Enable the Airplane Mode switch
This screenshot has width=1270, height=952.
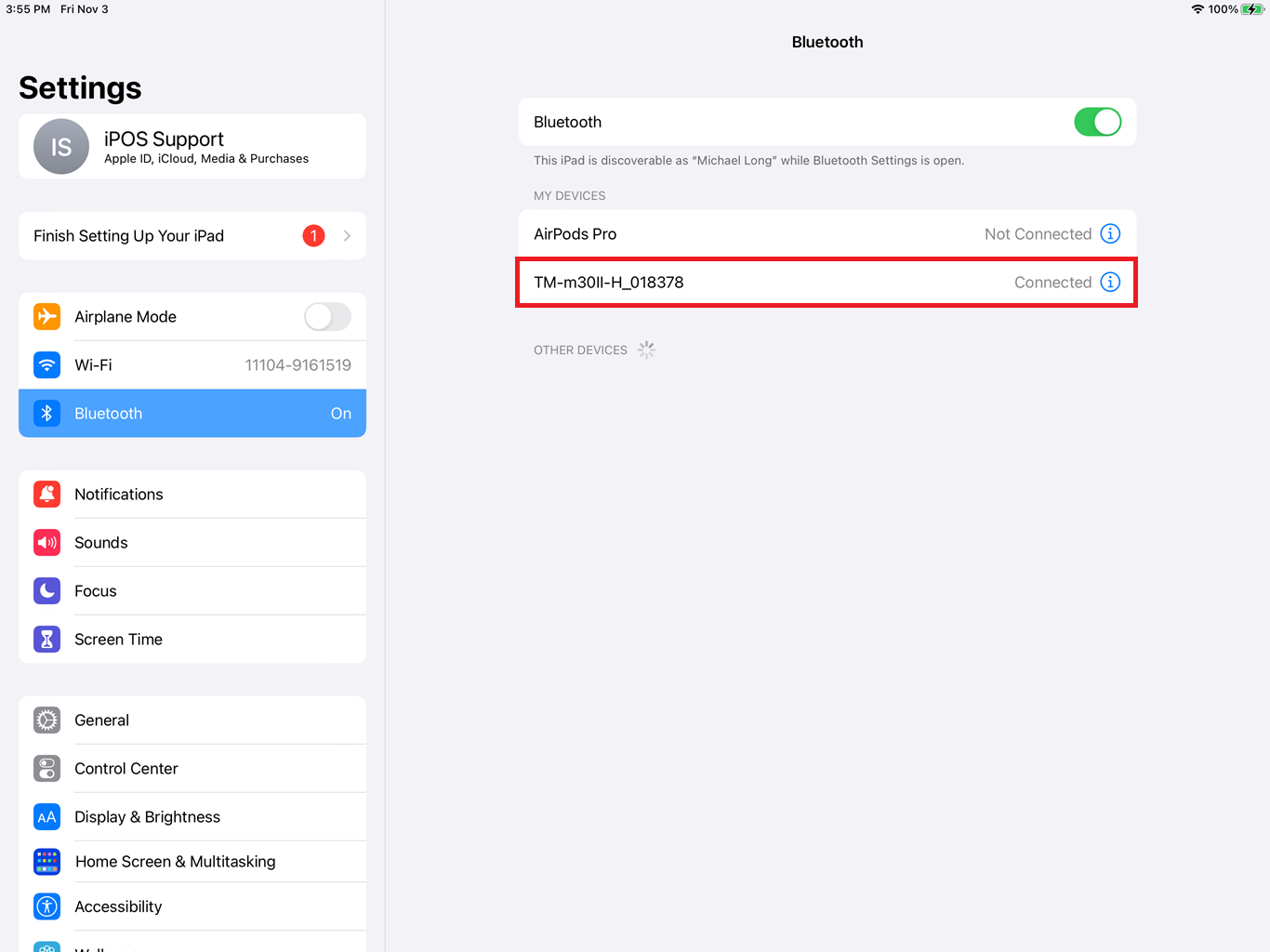327,316
